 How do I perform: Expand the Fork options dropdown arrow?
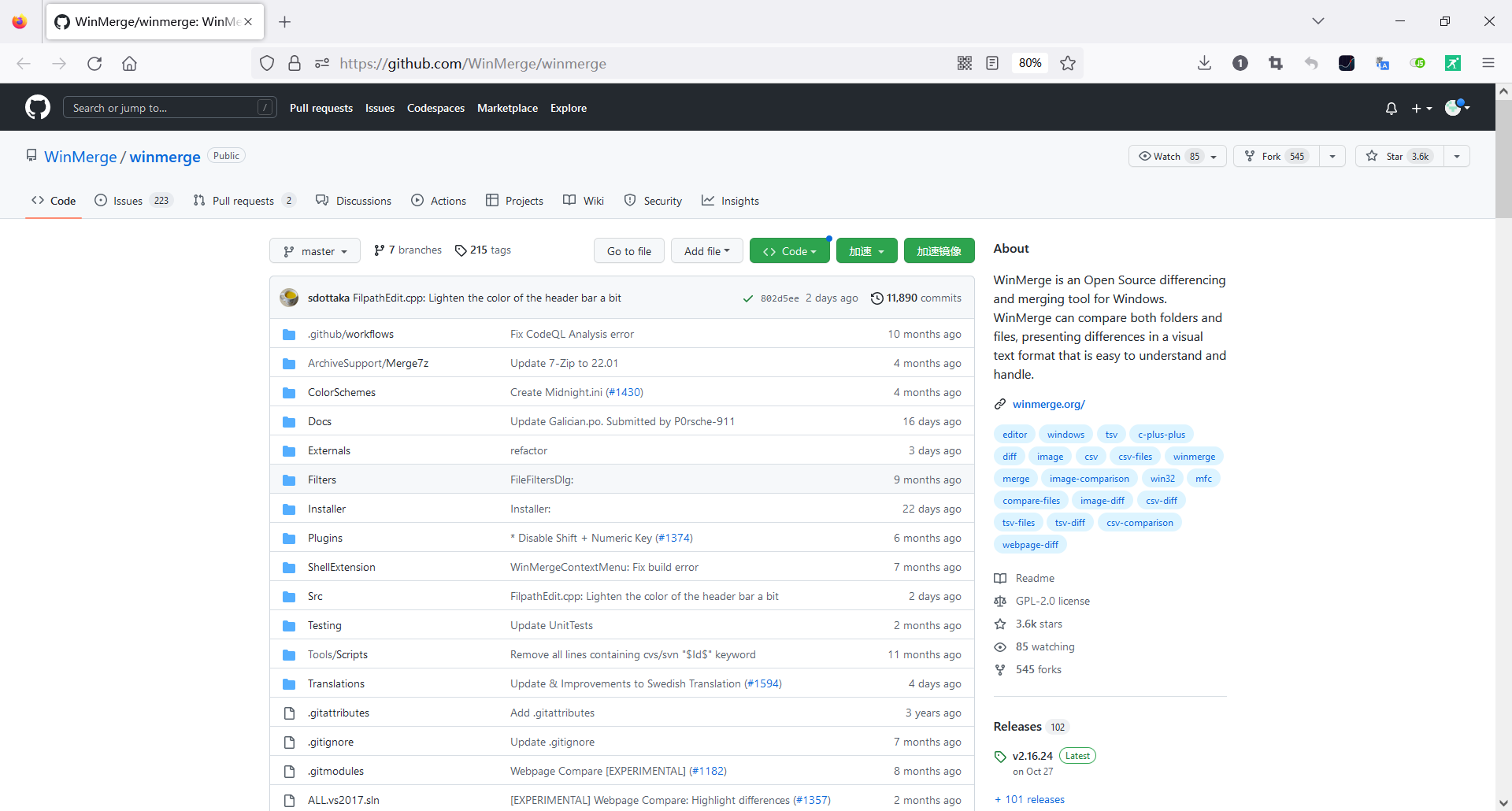pos(1332,157)
